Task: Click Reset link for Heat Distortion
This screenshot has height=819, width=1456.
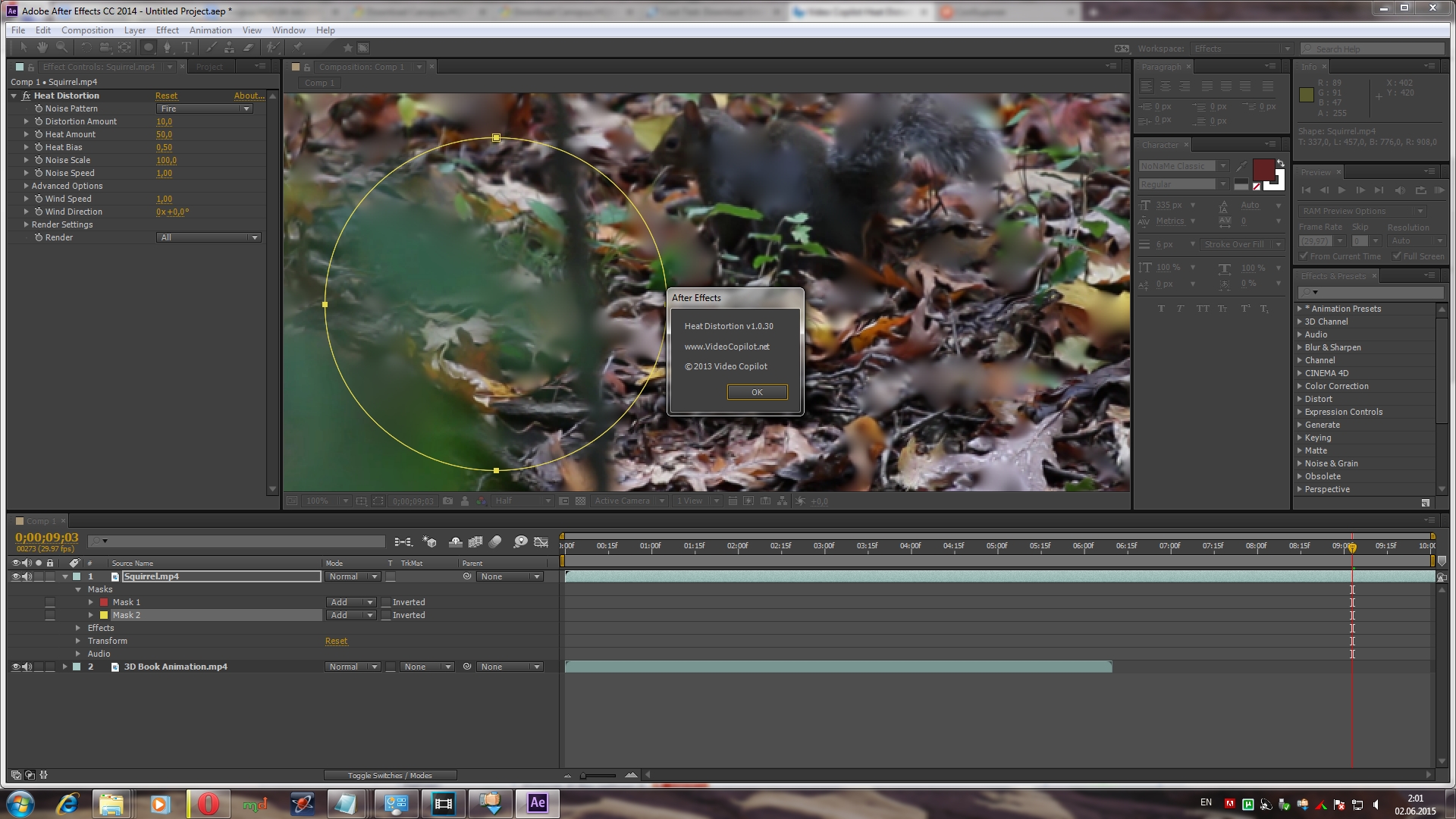Action: [x=166, y=96]
